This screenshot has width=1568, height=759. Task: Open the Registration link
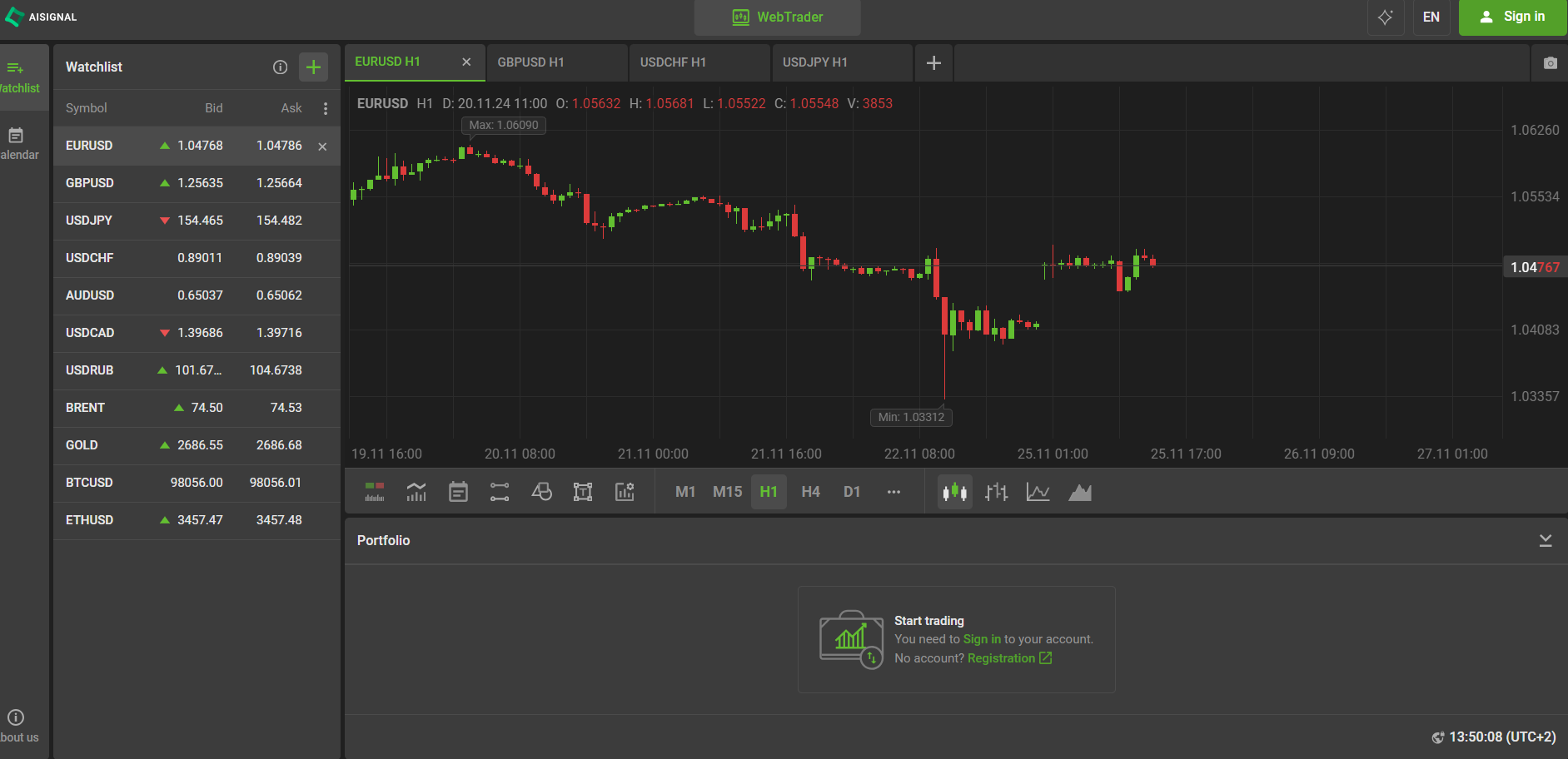click(1001, 658)
